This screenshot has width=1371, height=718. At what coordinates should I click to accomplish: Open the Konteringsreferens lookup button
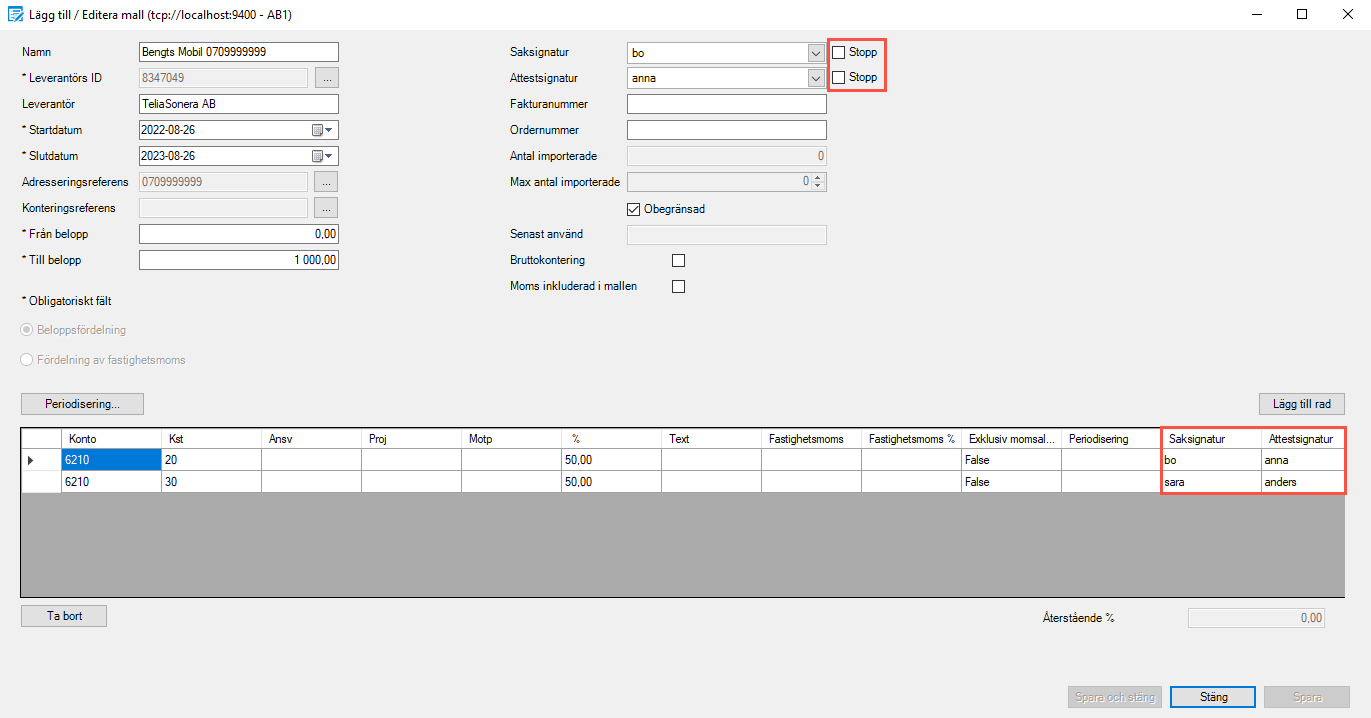(326, 207)
